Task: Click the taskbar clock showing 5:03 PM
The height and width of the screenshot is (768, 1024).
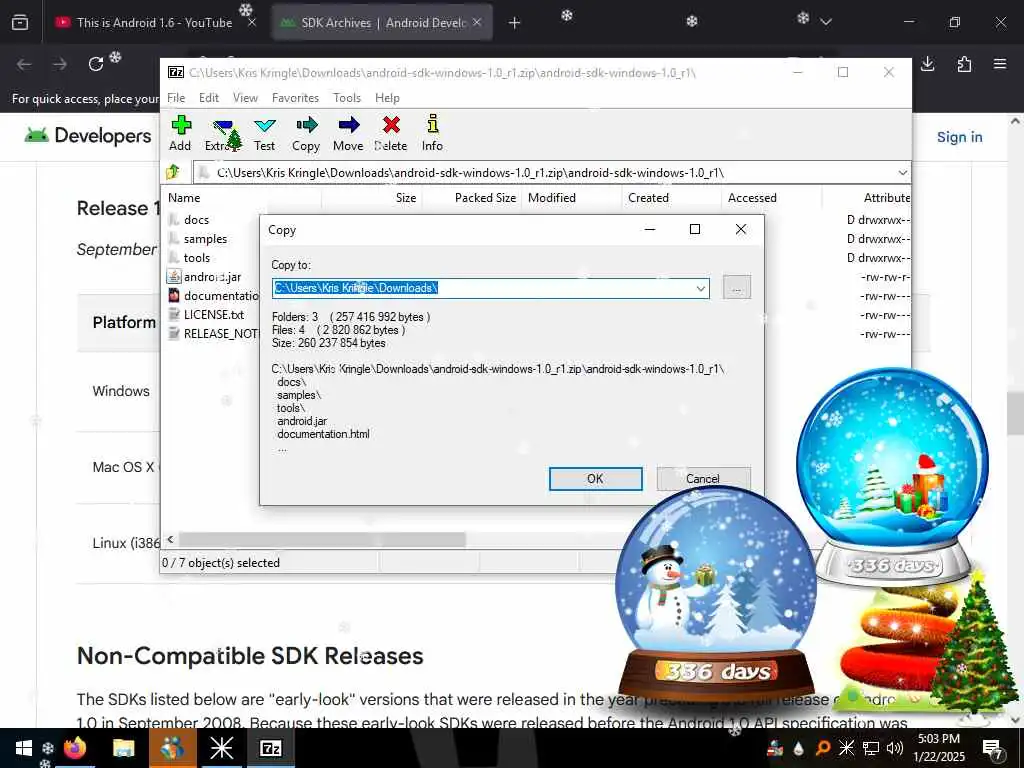Action: pyautogui.click(x=938, y=748)
